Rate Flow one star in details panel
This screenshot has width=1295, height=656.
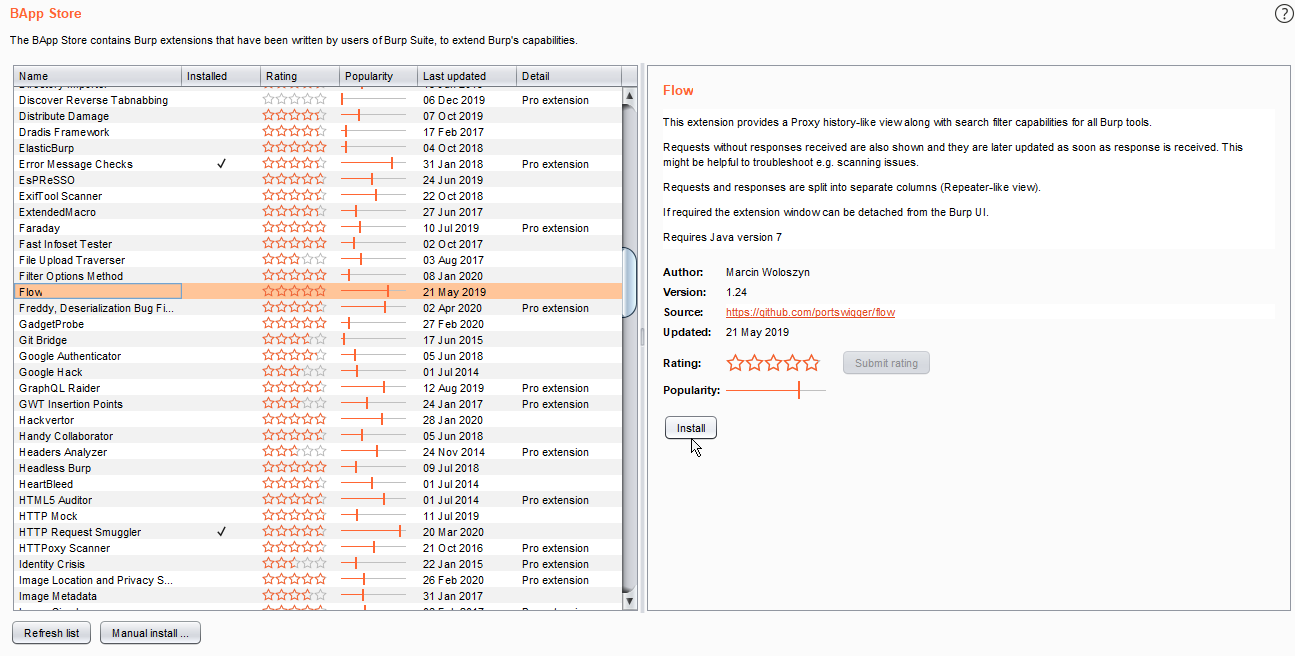736,363
